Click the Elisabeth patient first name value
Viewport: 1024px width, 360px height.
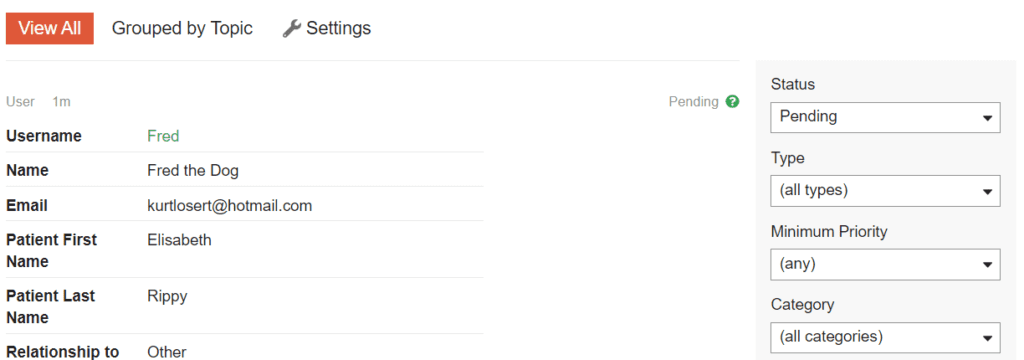[x=180, y=240]
